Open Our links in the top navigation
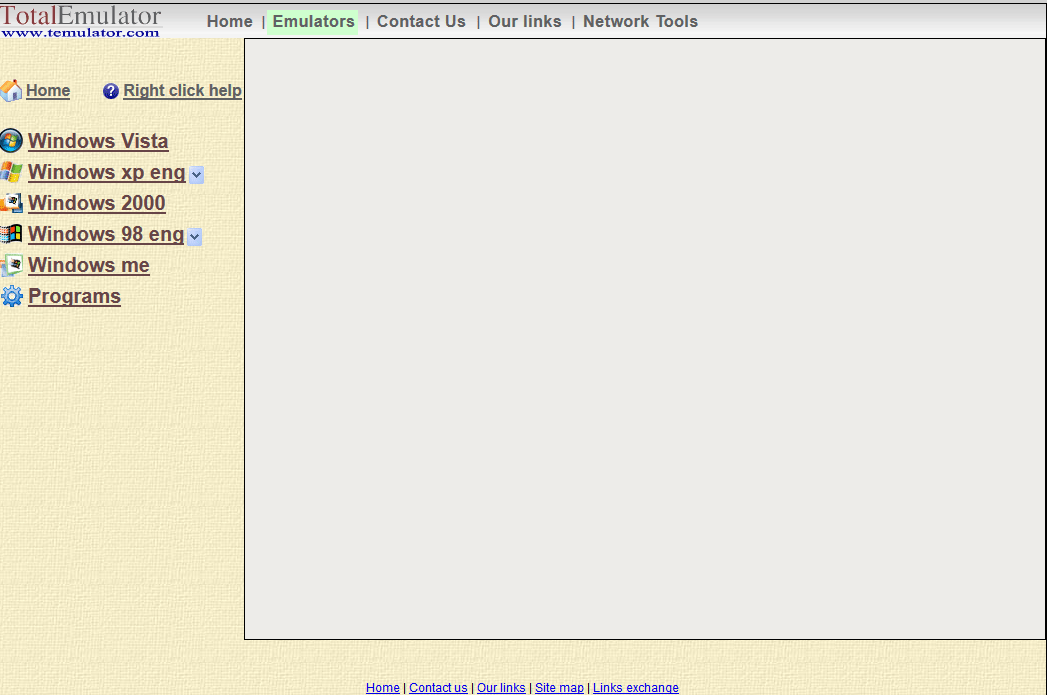The width and height of the screenshot is (1047, 695). [525, 21]
